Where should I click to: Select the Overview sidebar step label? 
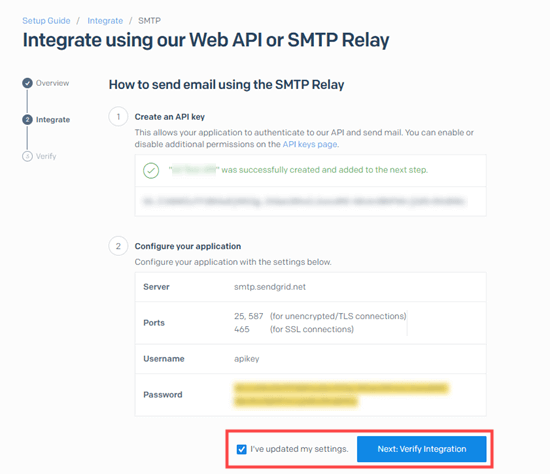(52, 83)
